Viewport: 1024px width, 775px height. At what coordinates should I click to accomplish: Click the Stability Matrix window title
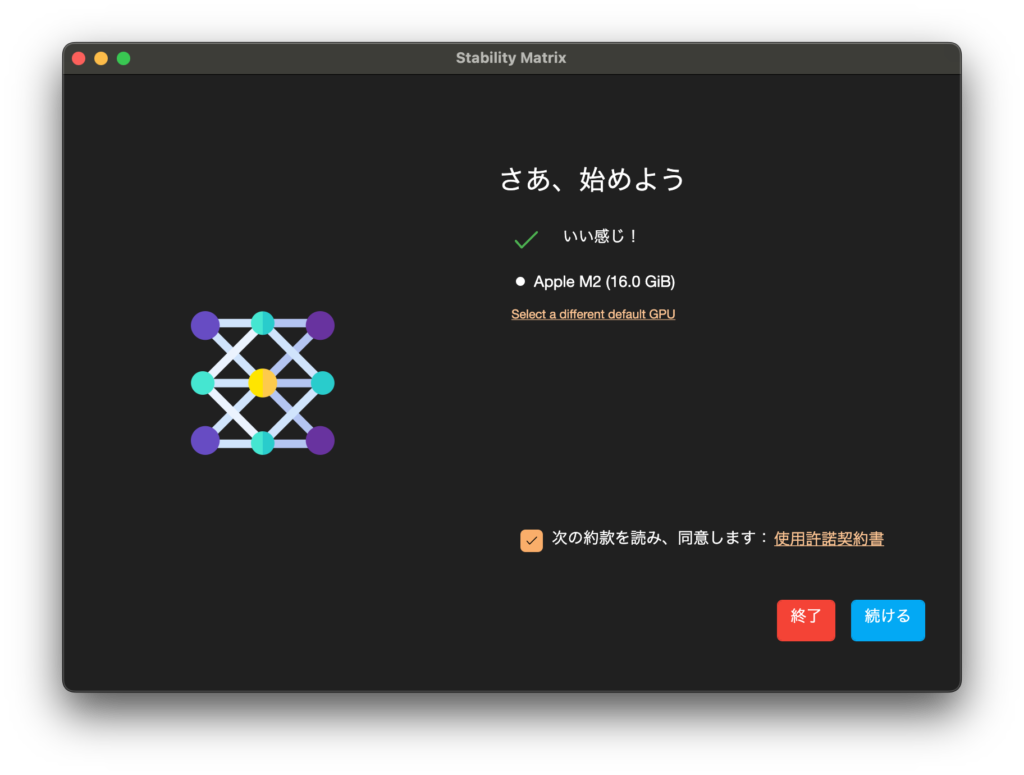click(511, 58)
